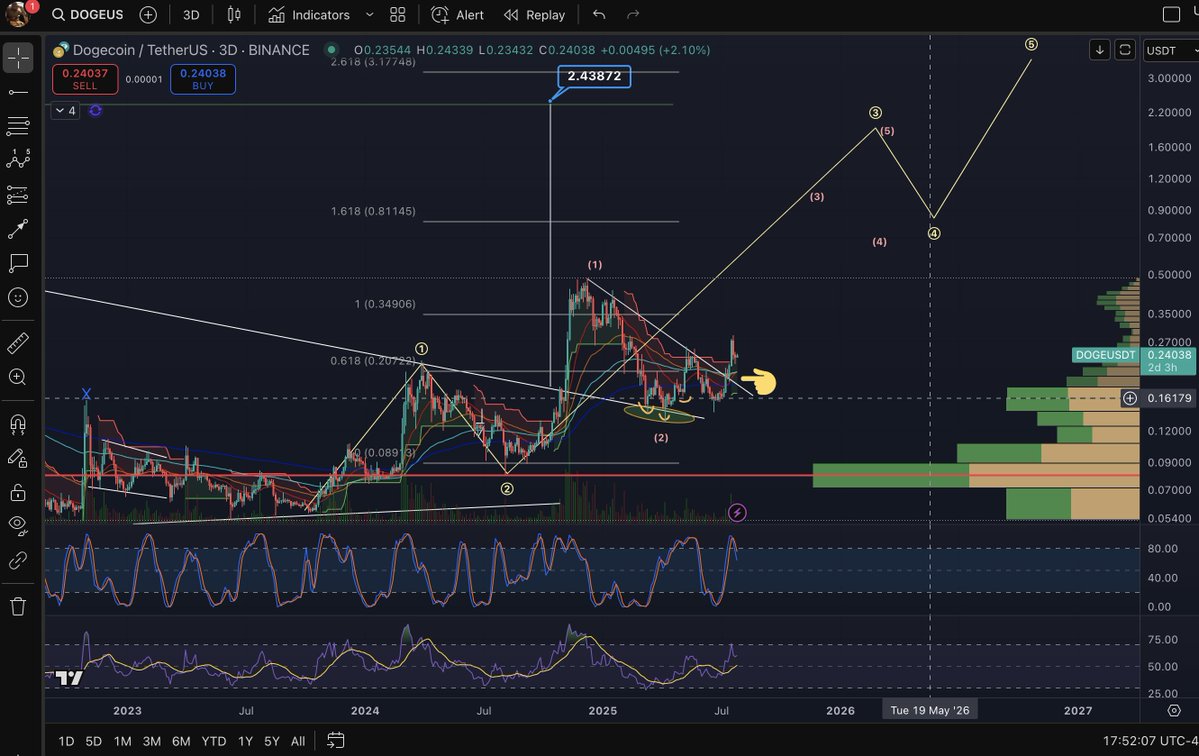Open the emoji and icons tool
Viewport: 1199px width, 756px height.
(18, 297)
